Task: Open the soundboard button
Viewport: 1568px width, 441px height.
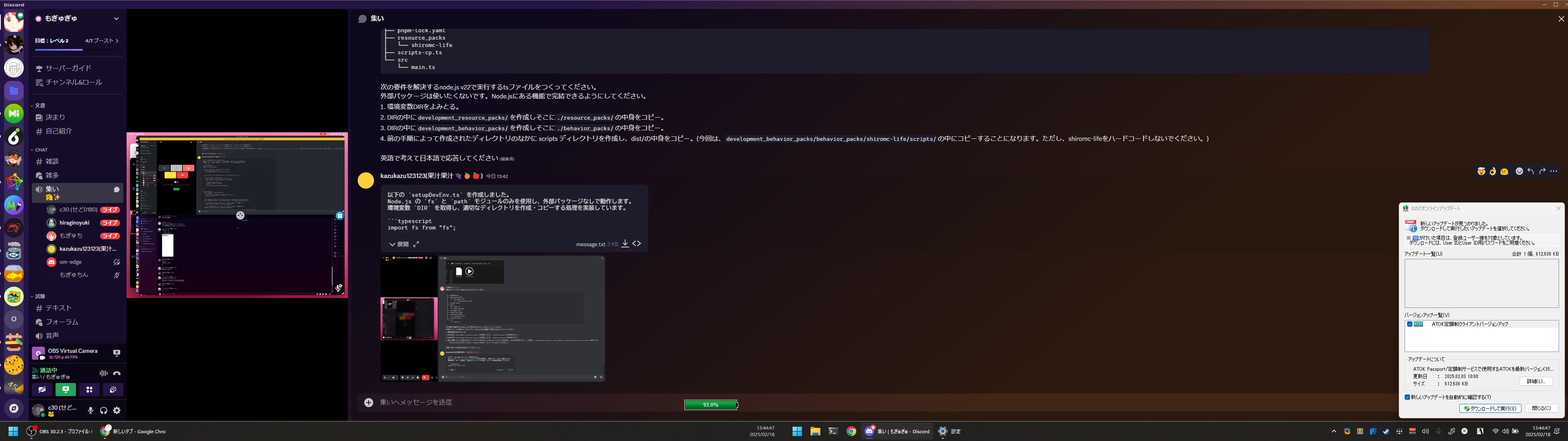Action: [113, 390]
